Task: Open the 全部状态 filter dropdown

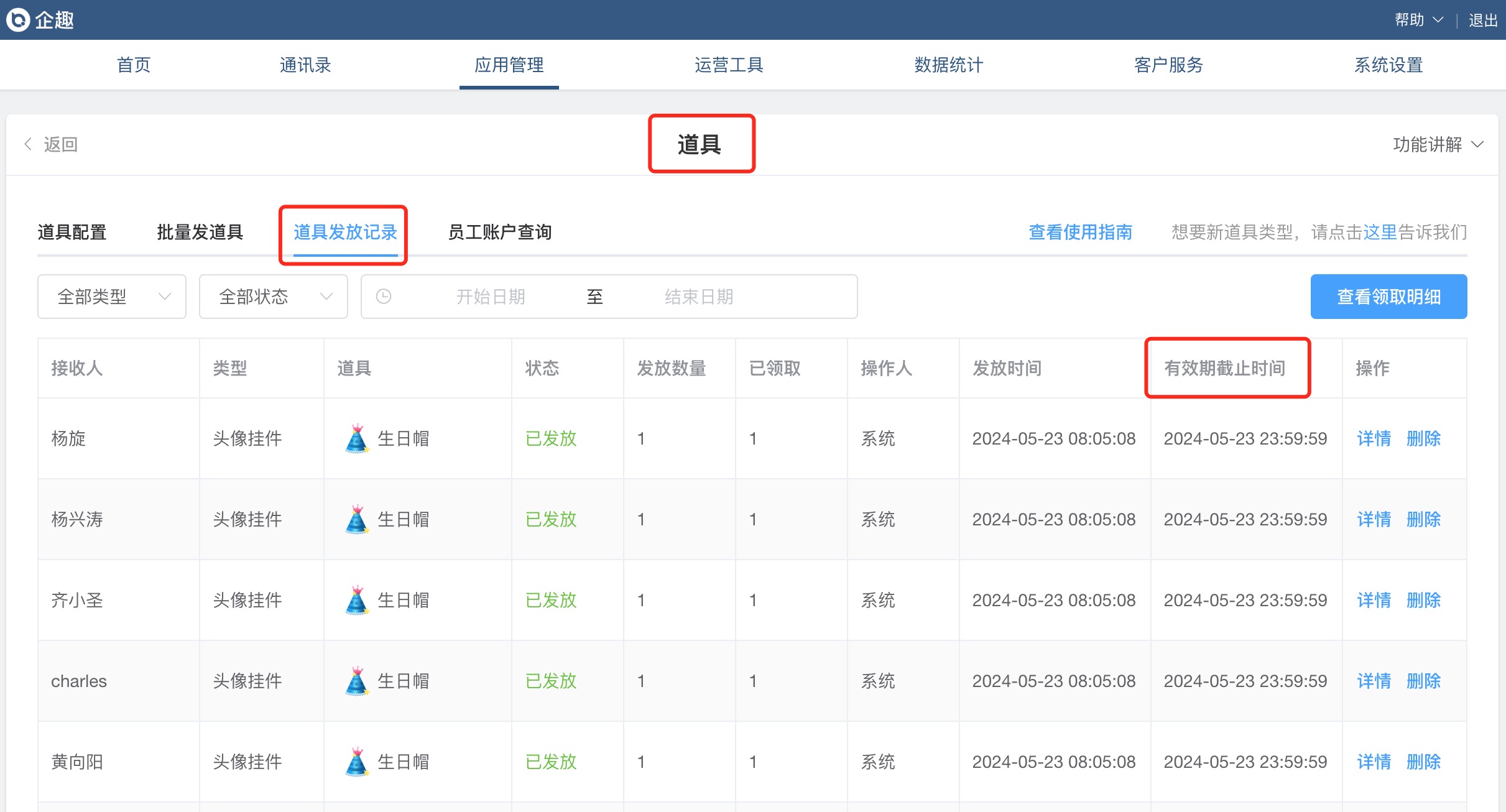Action: (x=274, y=297)
